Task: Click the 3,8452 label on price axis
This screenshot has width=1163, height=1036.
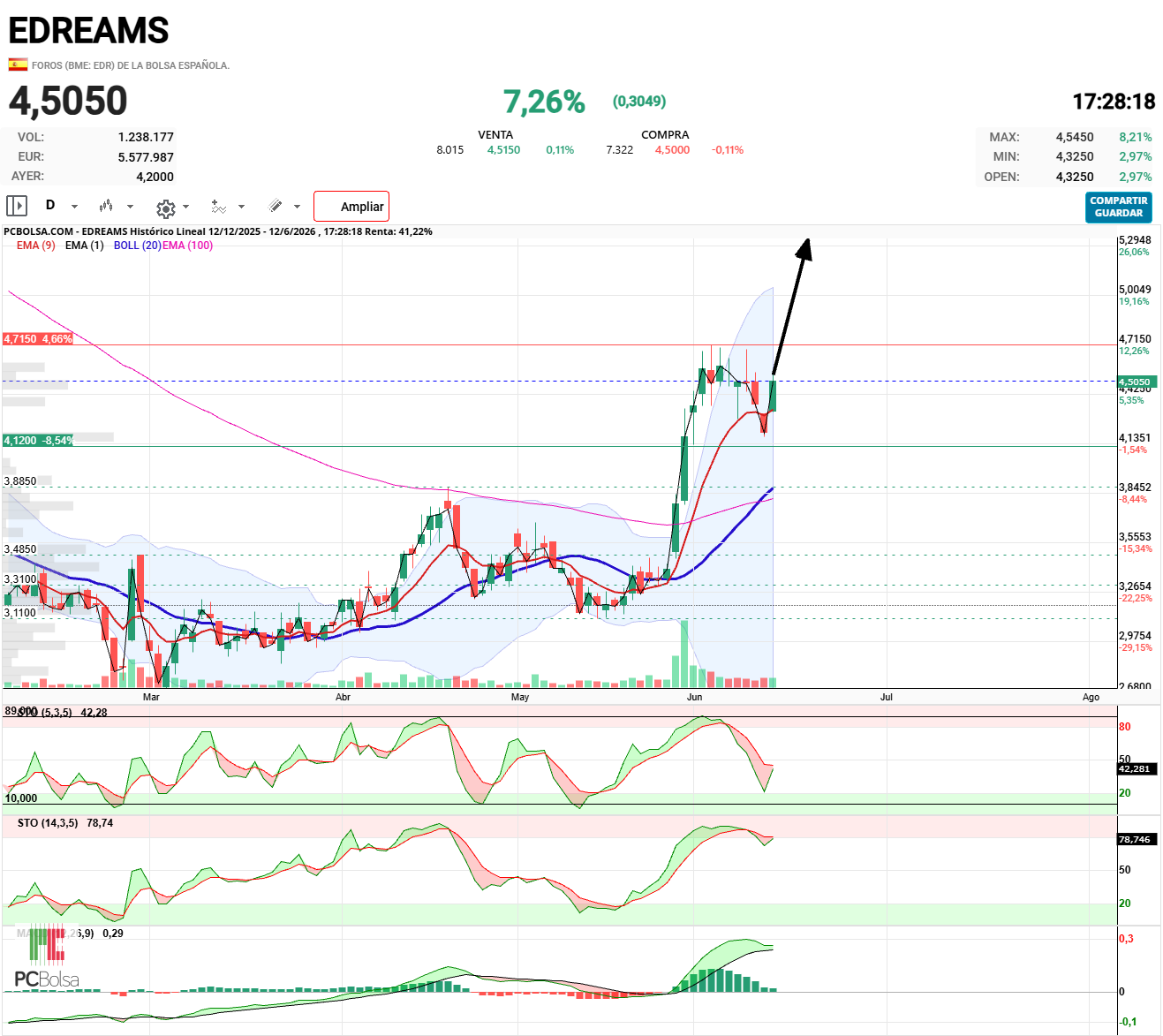Action: pyautogui.click(x=1135, y=488)
